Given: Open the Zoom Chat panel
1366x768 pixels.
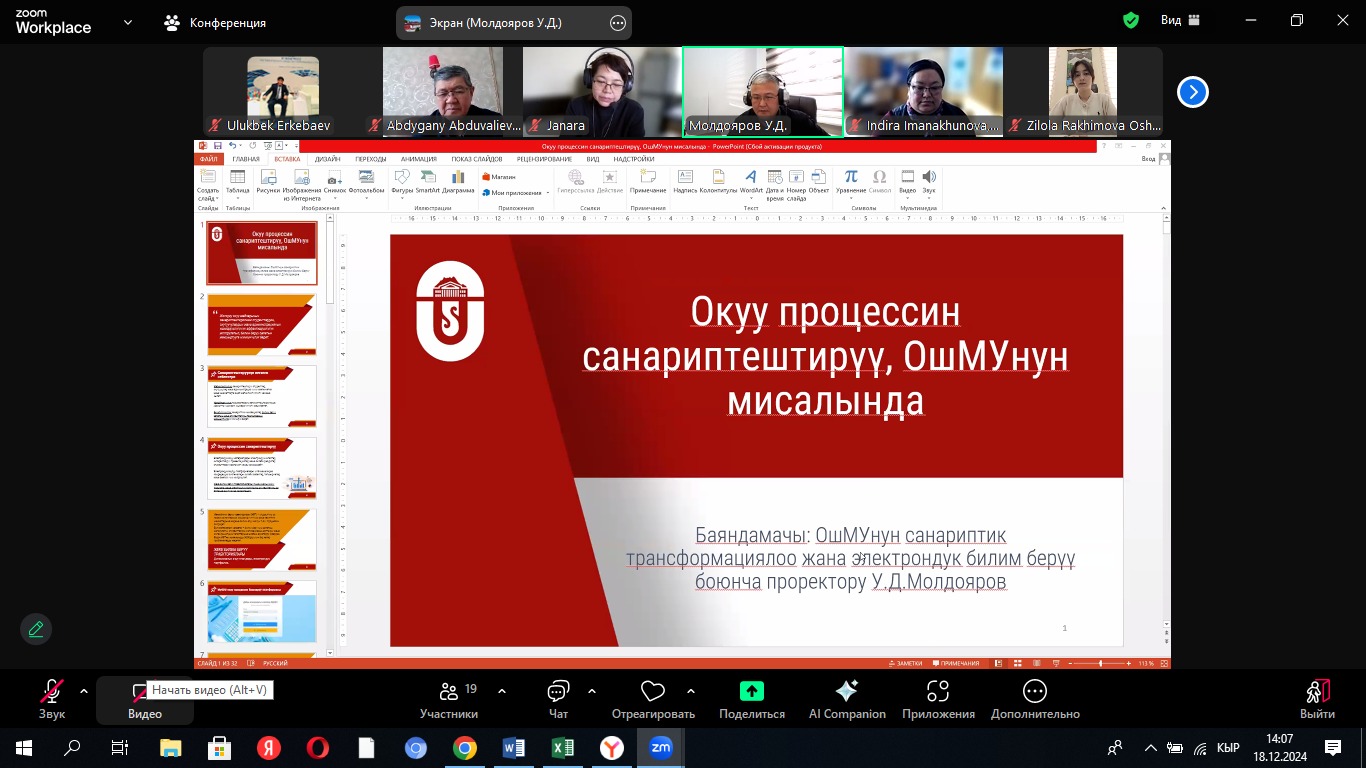Looking at the screenshot, I should click(x=558, y=692).
